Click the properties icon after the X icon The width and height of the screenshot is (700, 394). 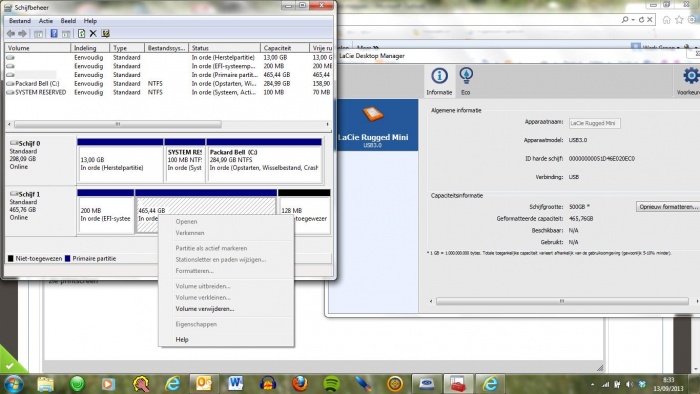[x=105, y=33]
